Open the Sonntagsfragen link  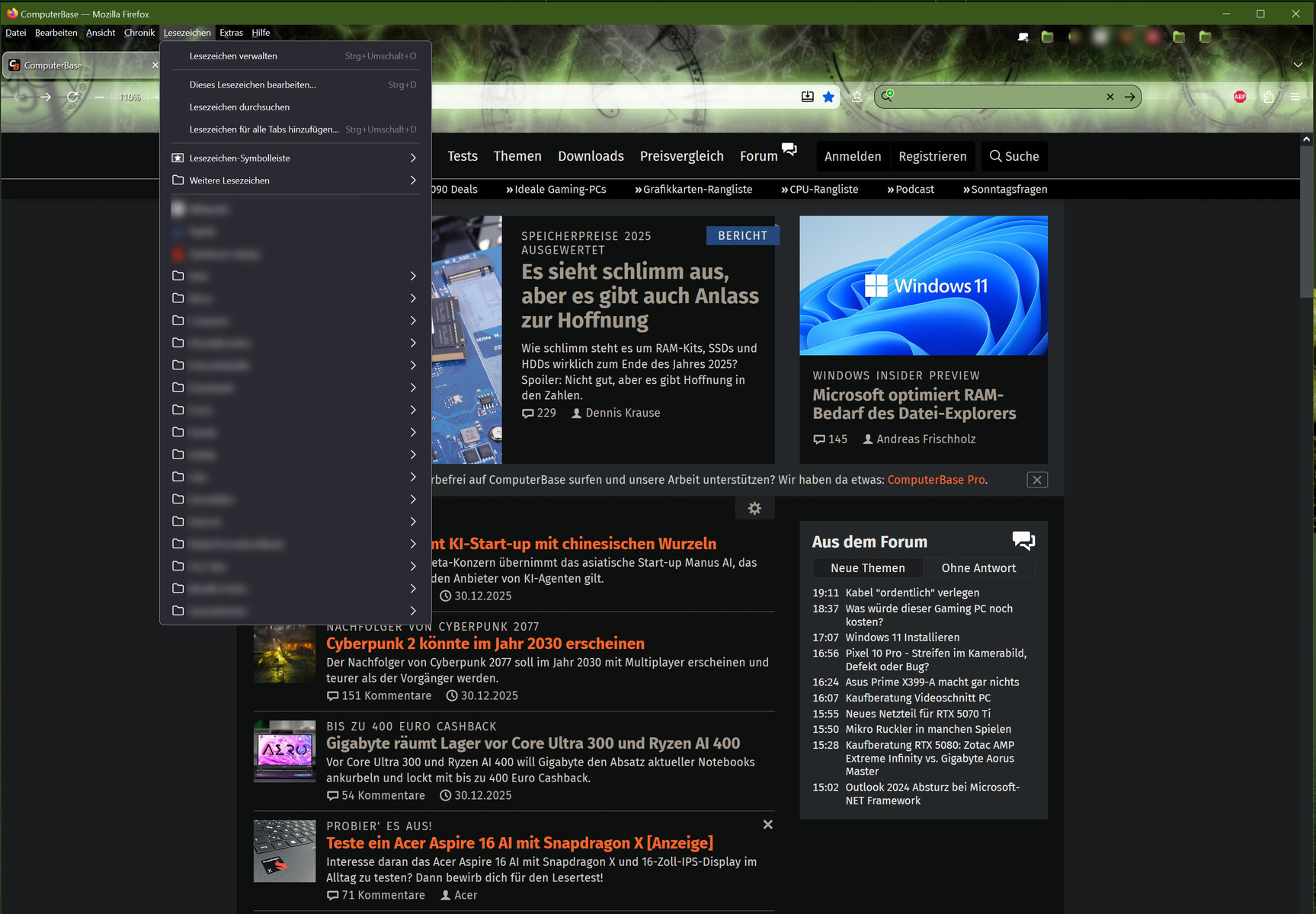(1005, 189)
